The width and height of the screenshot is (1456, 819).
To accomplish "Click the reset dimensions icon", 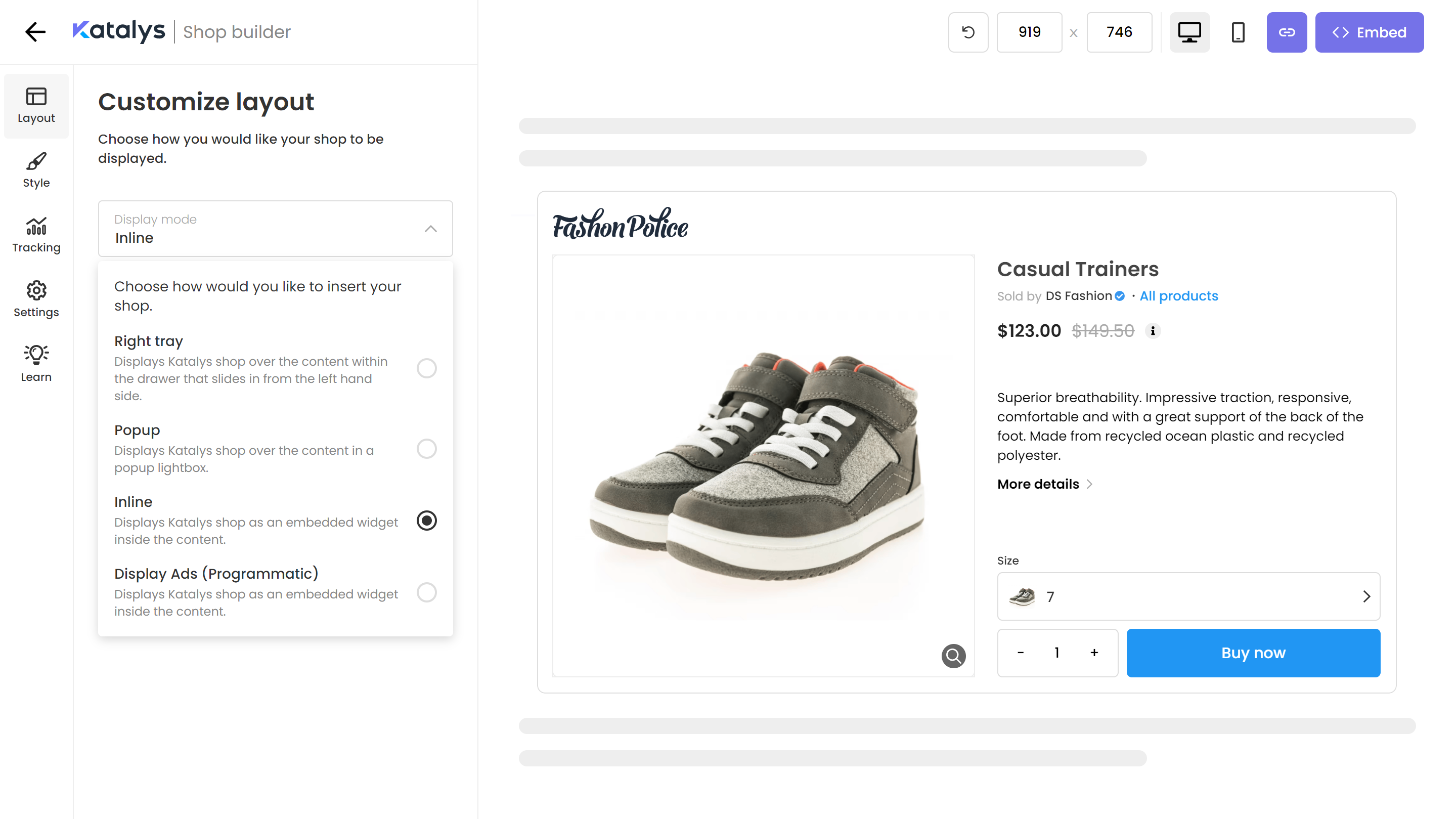I will 967,32.
